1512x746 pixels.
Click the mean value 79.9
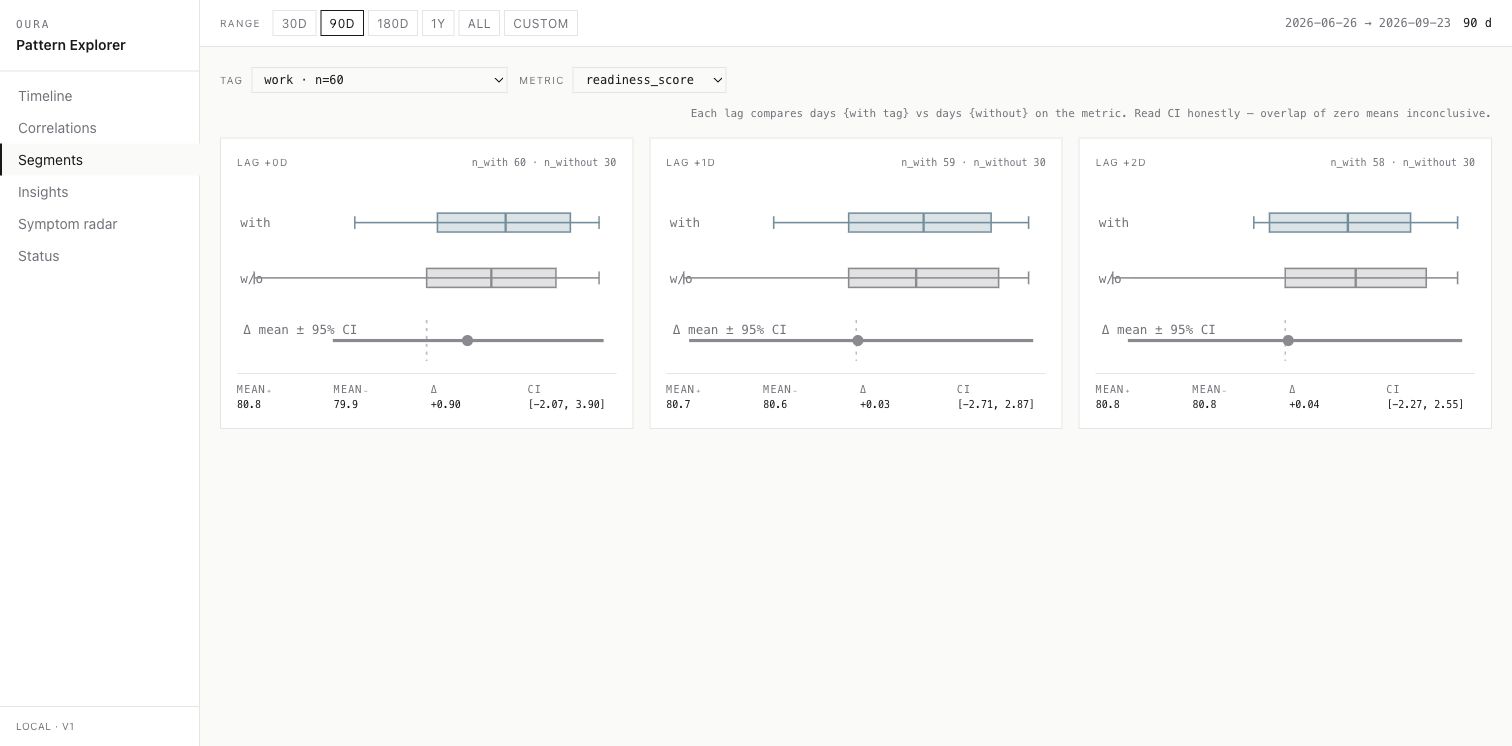346,405
